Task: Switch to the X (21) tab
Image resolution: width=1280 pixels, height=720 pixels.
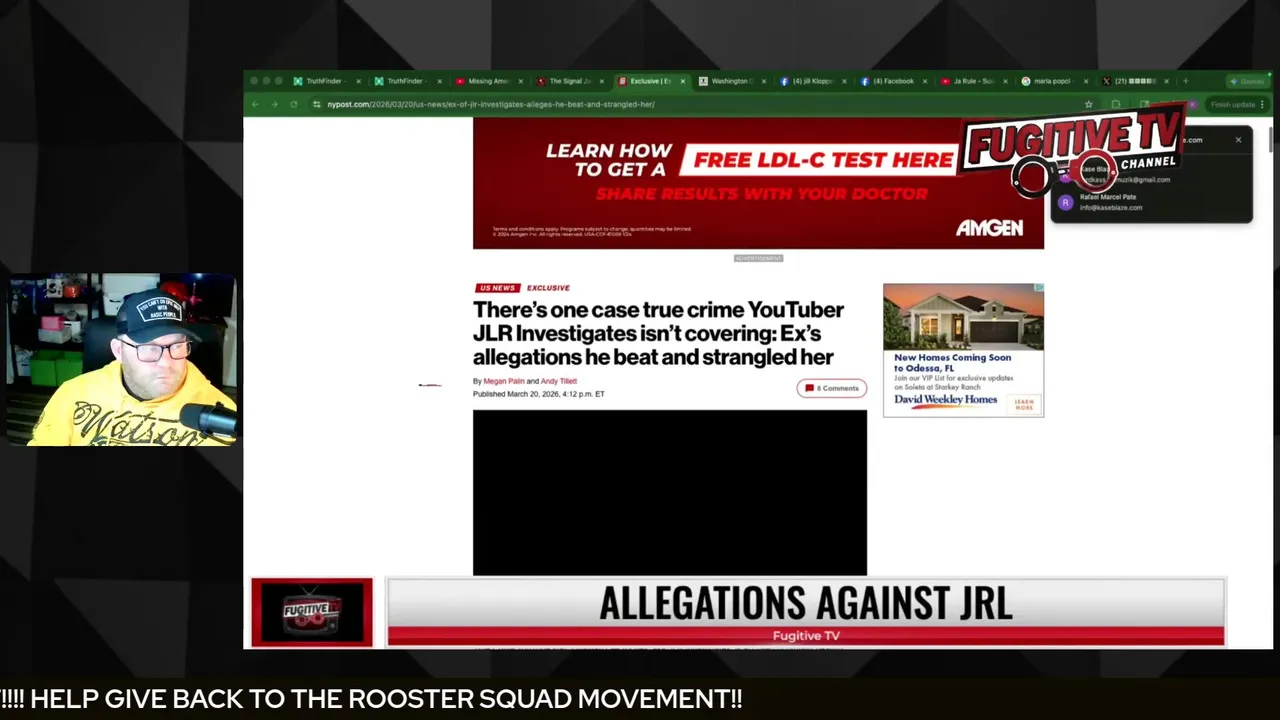Action: 1134,81
